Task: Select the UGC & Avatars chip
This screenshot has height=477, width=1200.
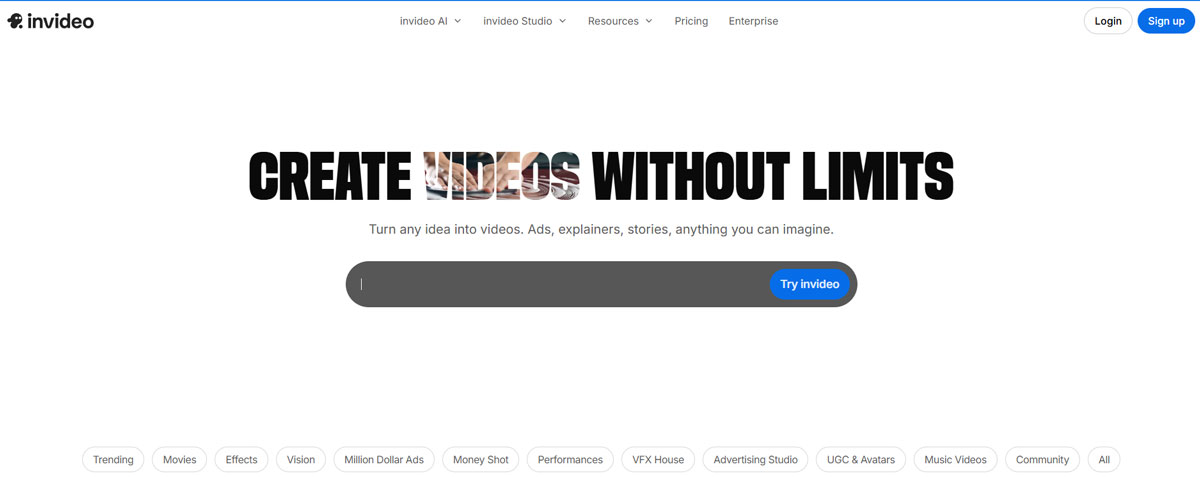Action: (x=861, y=460)
